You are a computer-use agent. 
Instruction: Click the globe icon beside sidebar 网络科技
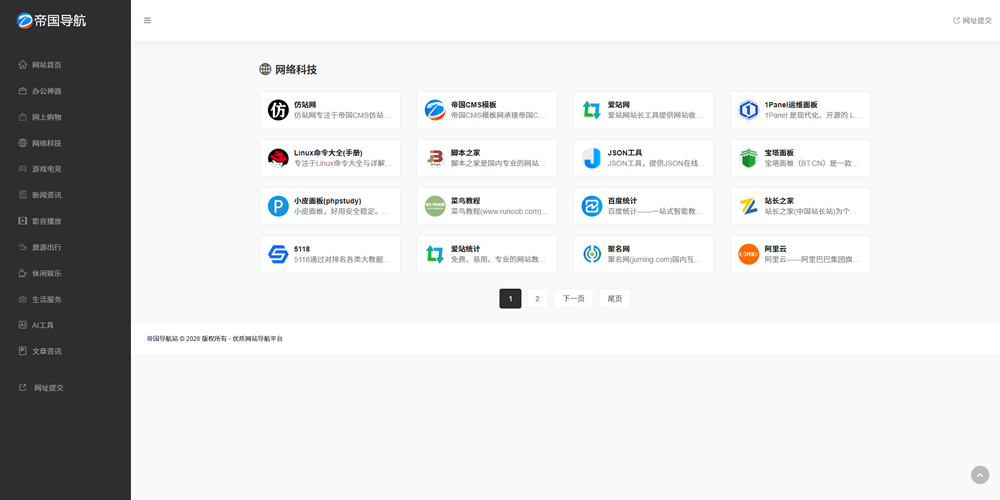pyautogui.click(x=23, y=143)
